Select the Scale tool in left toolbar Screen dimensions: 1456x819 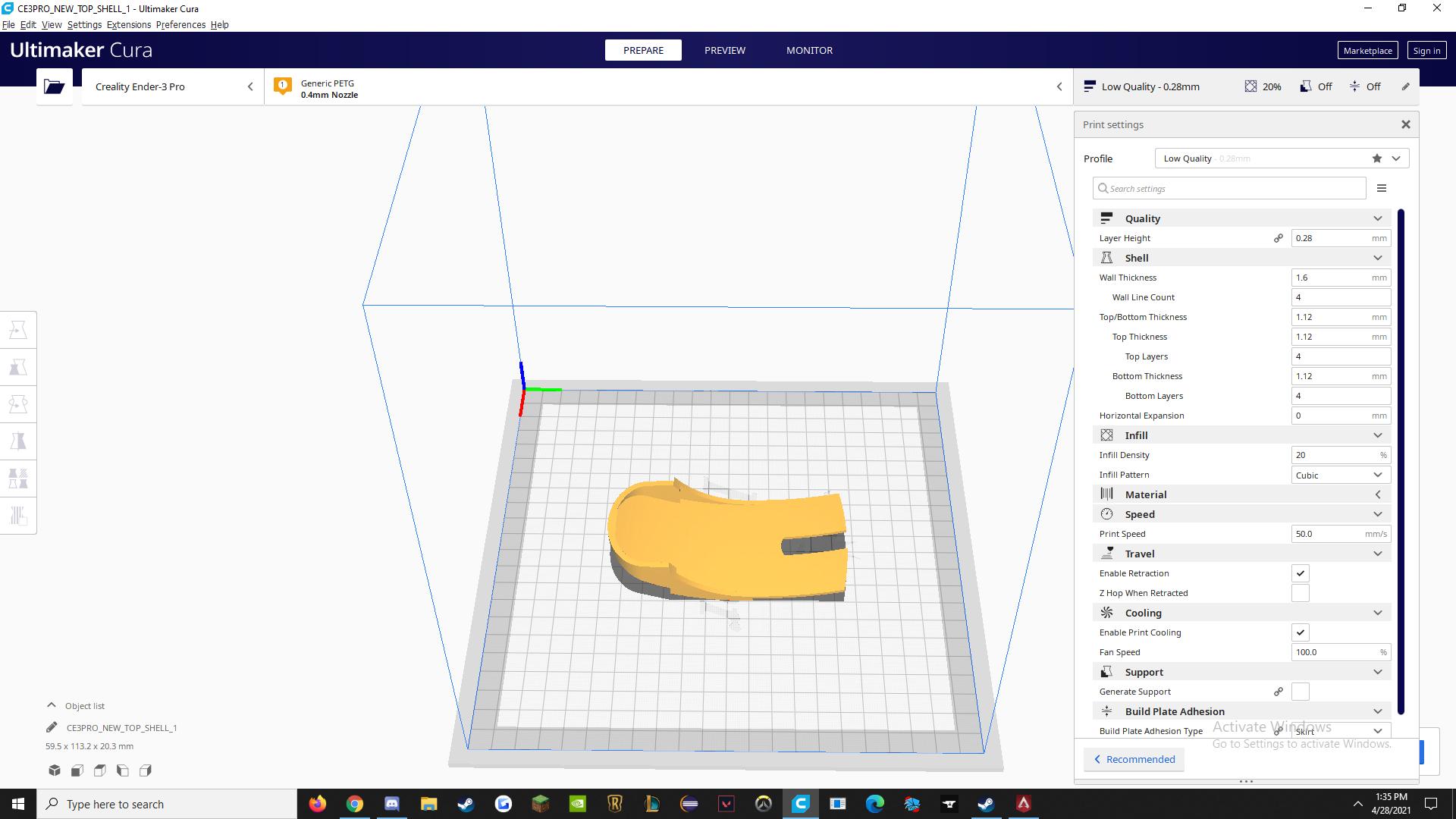click(x=18, y=367)
